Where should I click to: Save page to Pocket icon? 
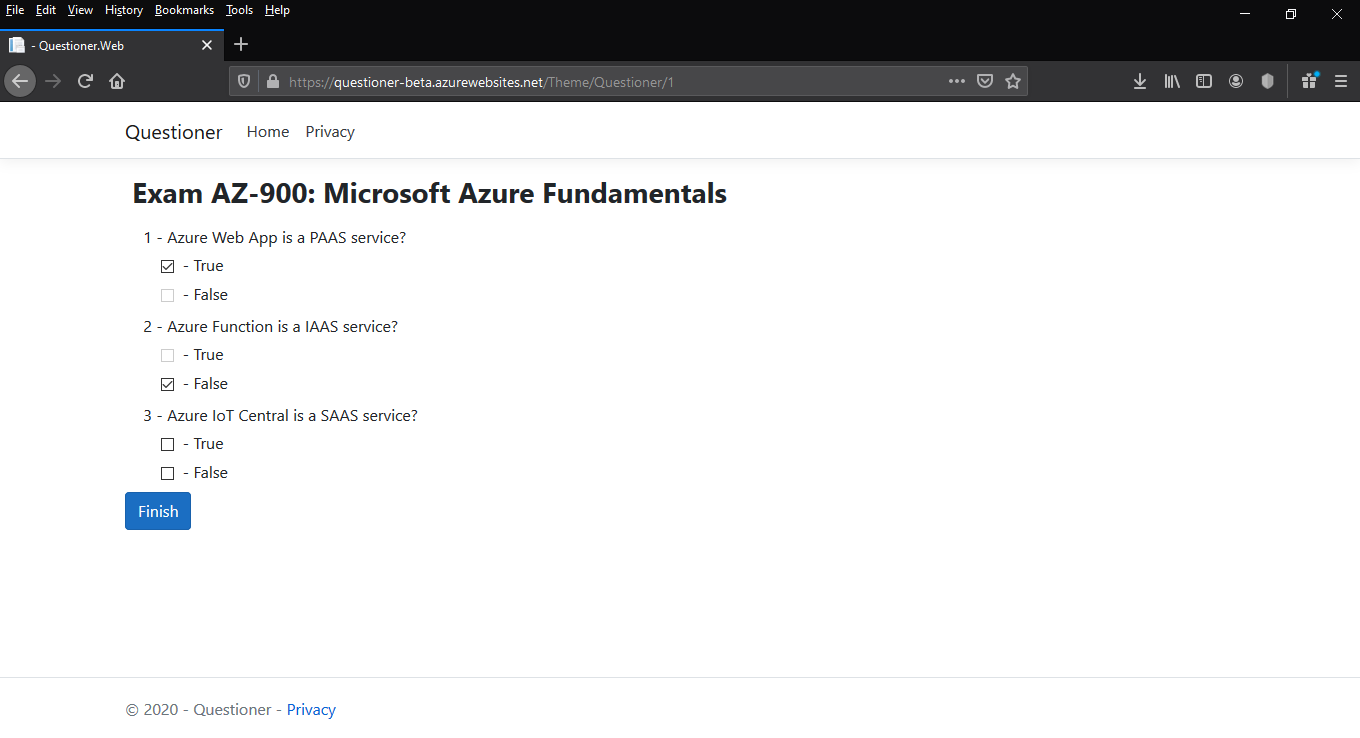(985, 81)
